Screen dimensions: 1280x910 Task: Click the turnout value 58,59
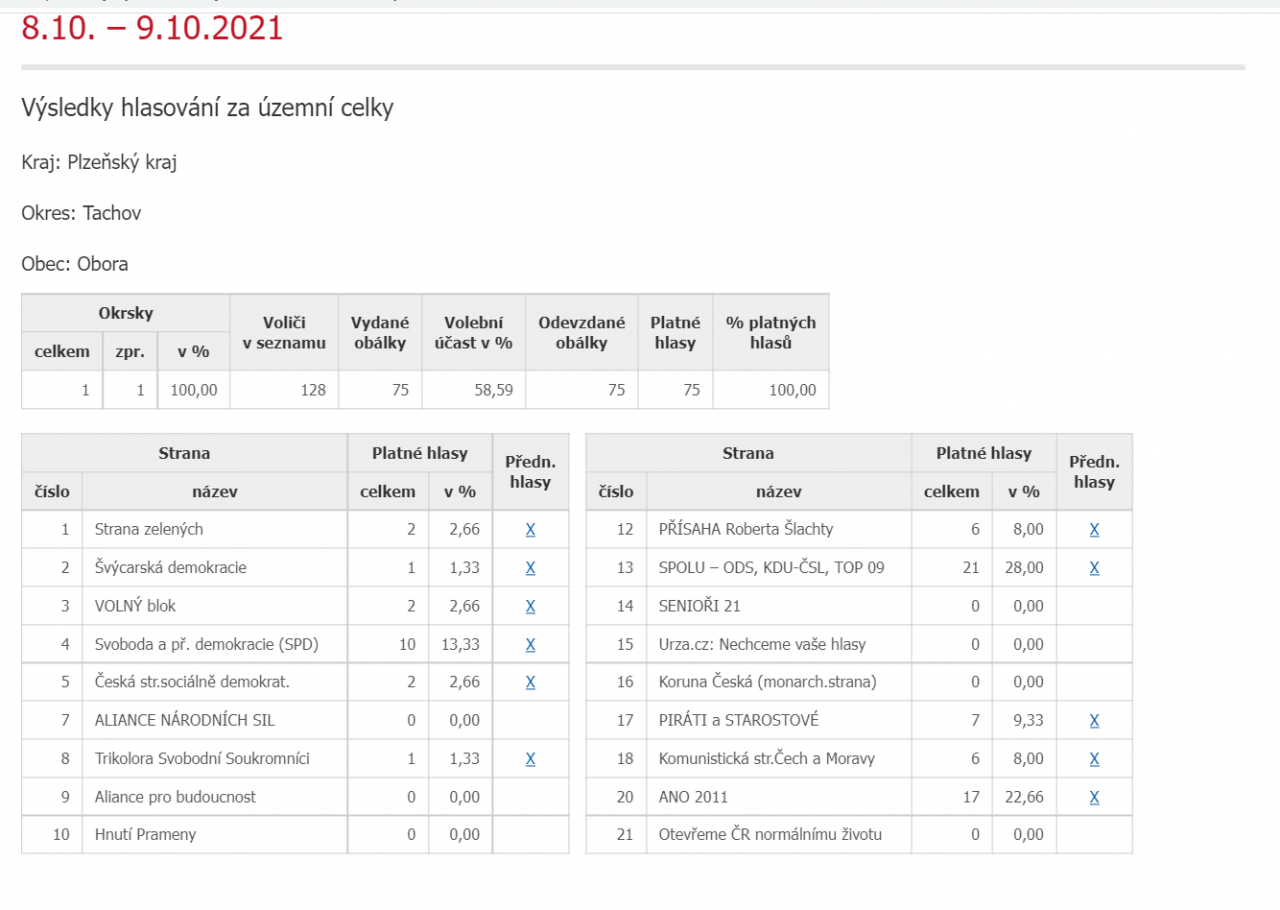point(492,390)
